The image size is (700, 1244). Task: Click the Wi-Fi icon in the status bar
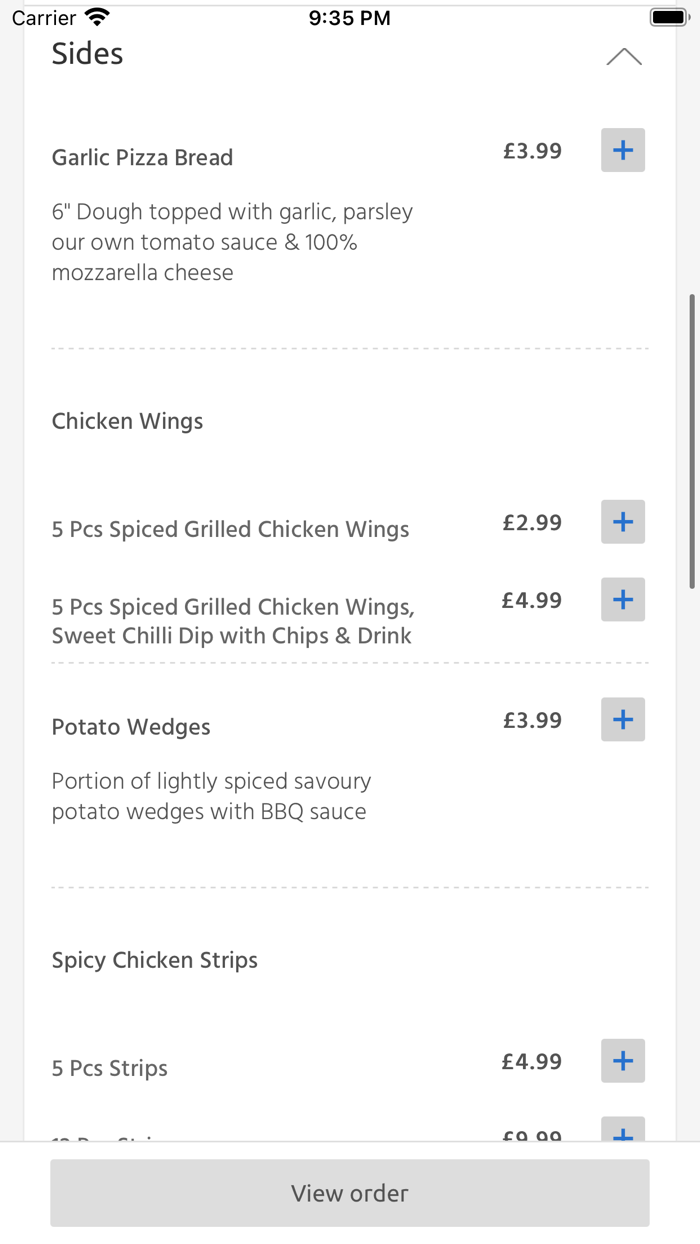(97, 15)
